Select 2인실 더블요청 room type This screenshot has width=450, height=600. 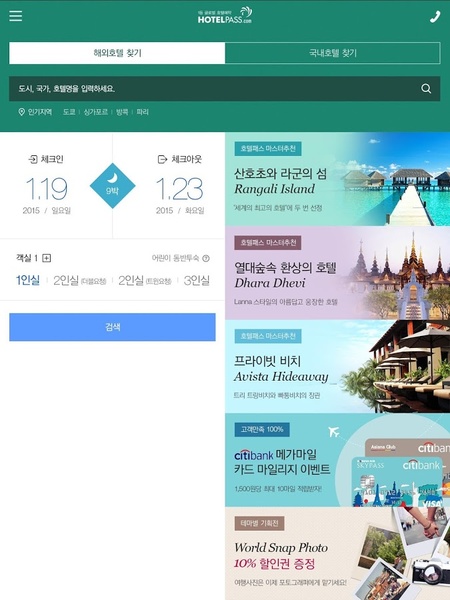(x=80, y=280)
